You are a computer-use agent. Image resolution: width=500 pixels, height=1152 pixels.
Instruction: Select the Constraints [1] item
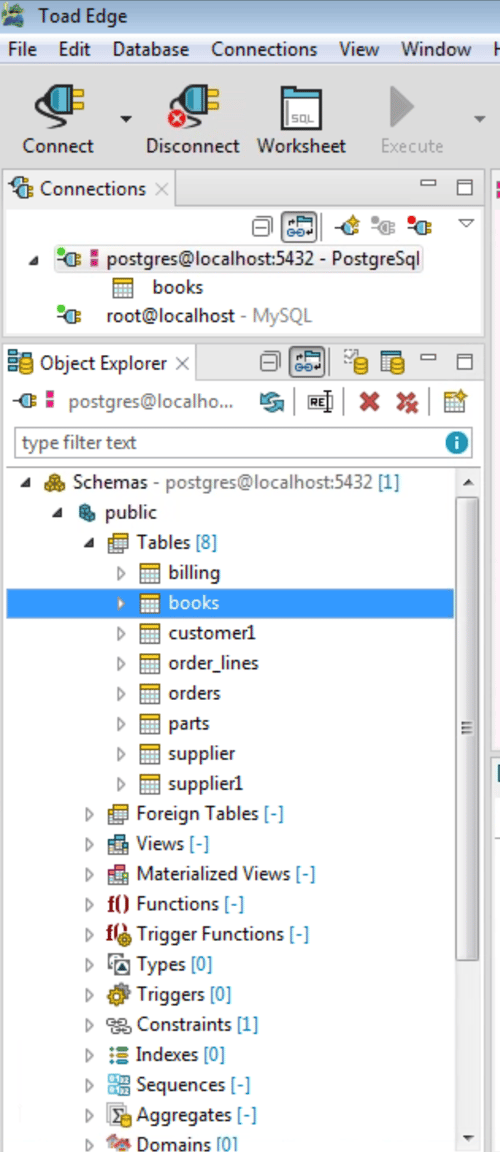pyautogui.click(x=198, y=1024)
